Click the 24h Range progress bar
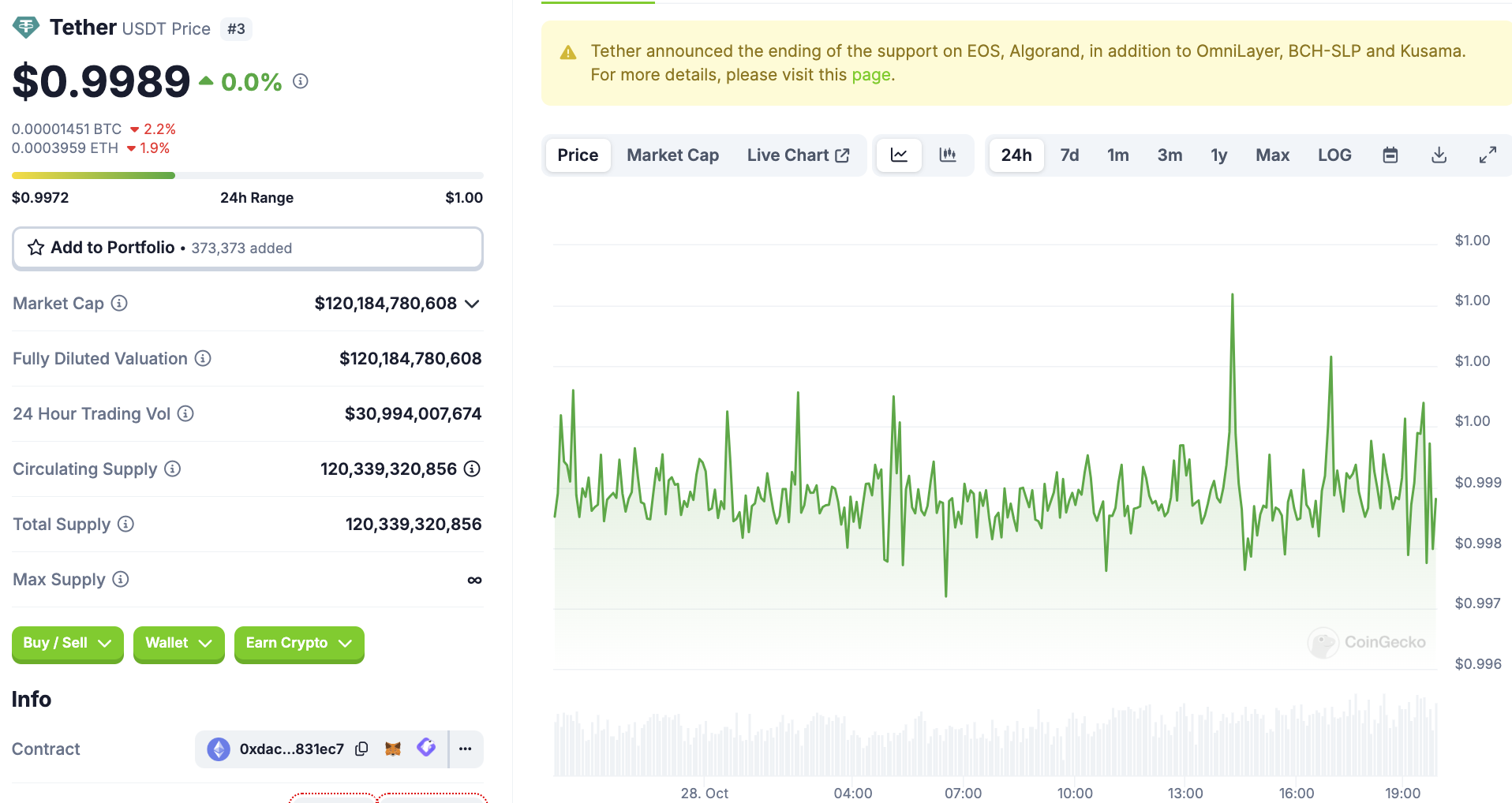 [x=248, y=175]
